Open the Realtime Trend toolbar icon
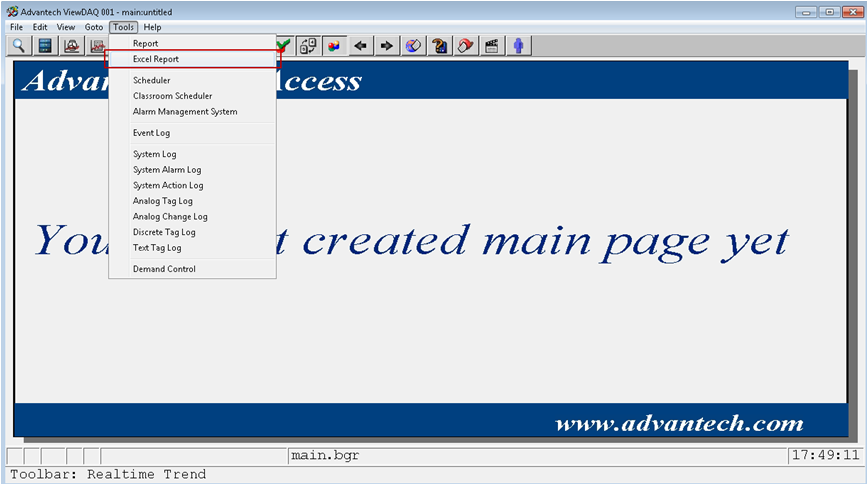This screenshot has height=485, width=868. coord(97,46)
